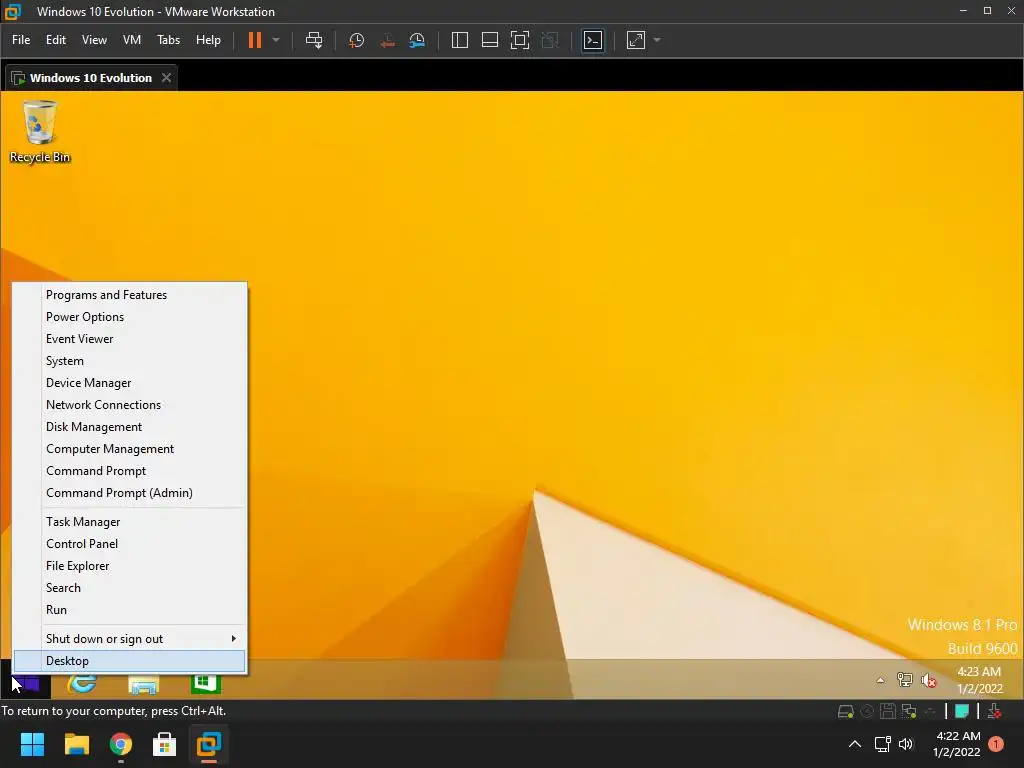This screenshot has height=768, width=1024.
Task: Close the Windows 10 Evolution tab
Action: (x=167, y=78)
